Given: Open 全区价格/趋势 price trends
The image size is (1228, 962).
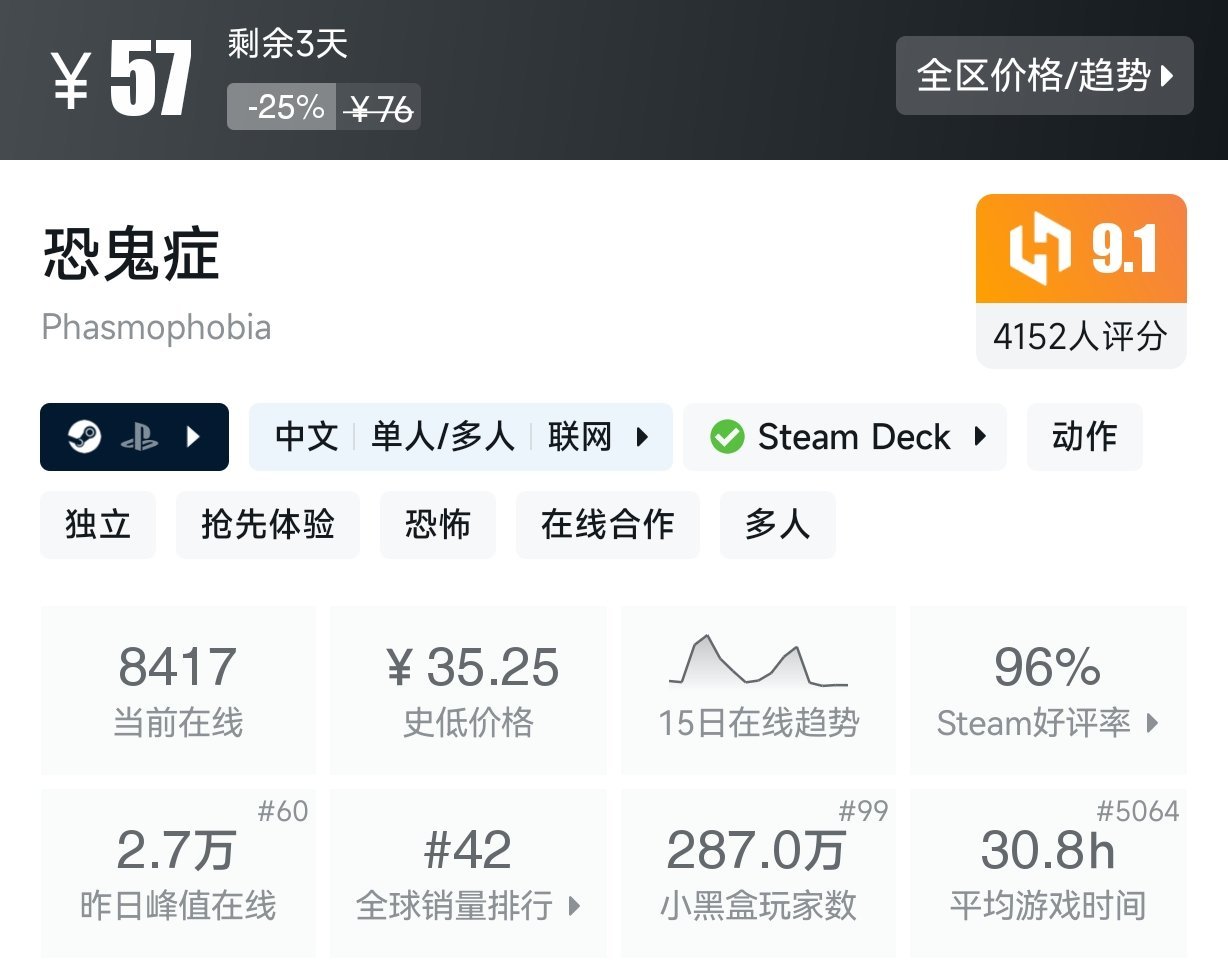Looking at the screenshot, I should [x=1044, y=75].
